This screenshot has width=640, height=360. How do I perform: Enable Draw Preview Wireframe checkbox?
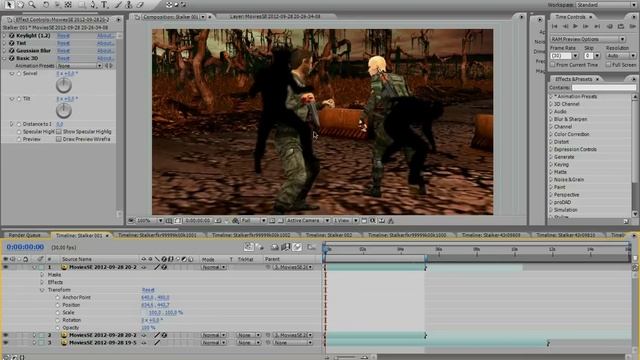59,139
